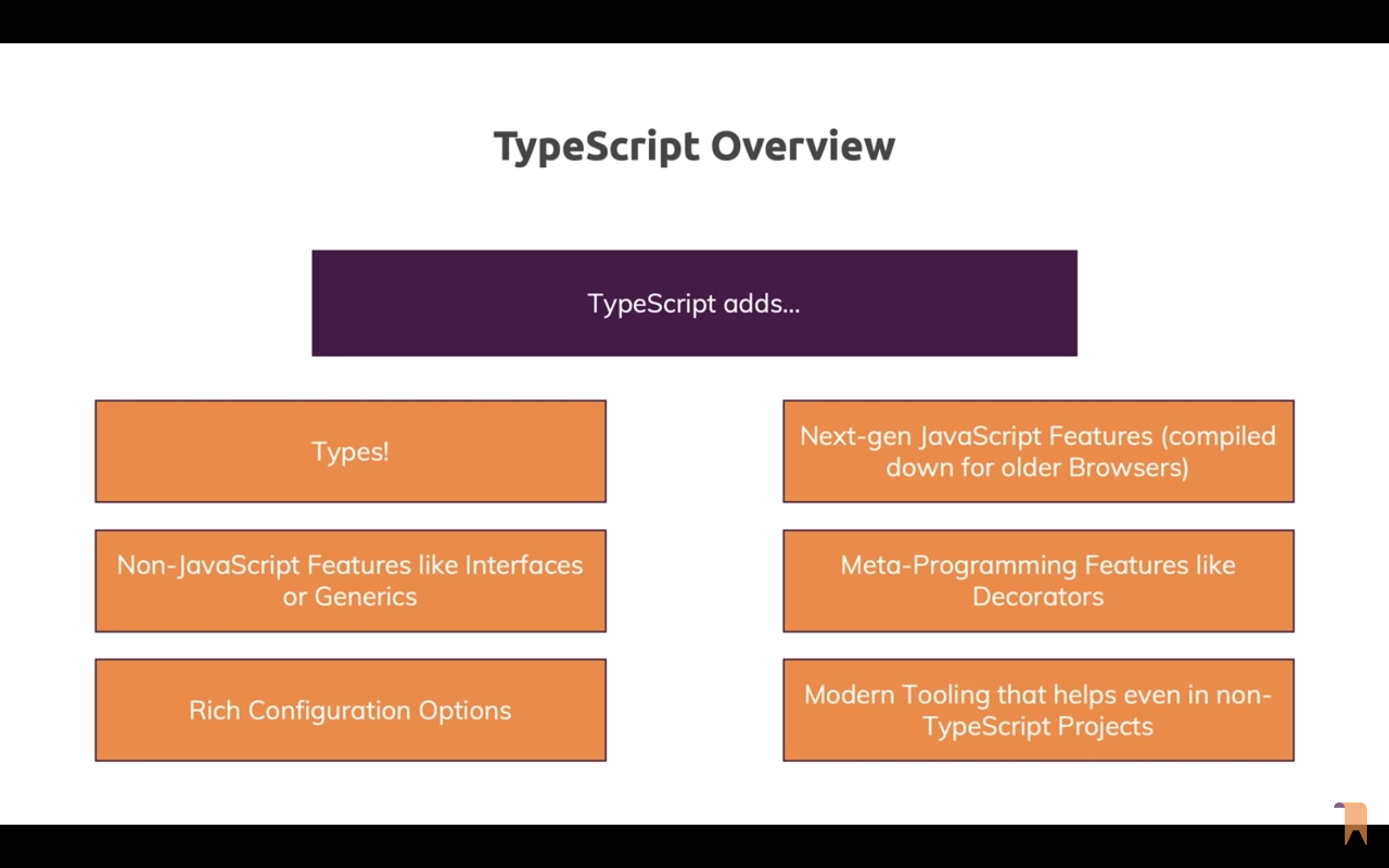Click the 'older Browsers)' text

[1095, 468]
